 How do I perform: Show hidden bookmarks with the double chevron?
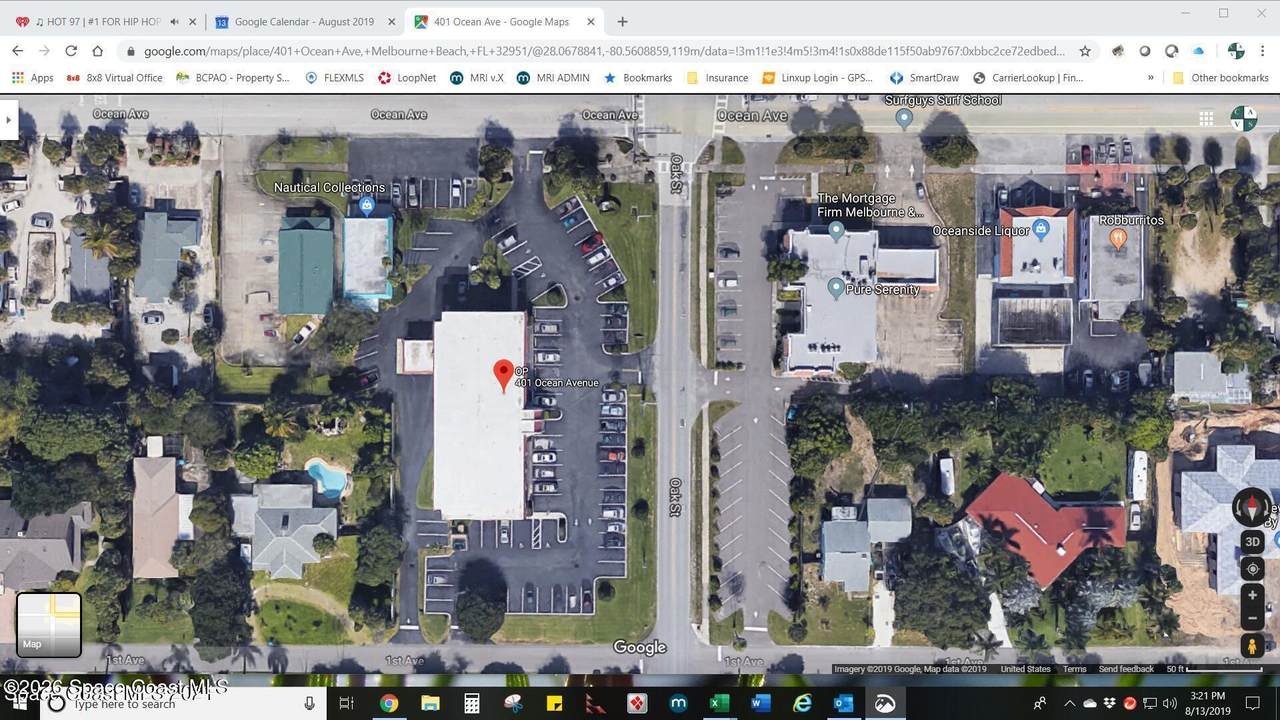[x=1150, y=77]
